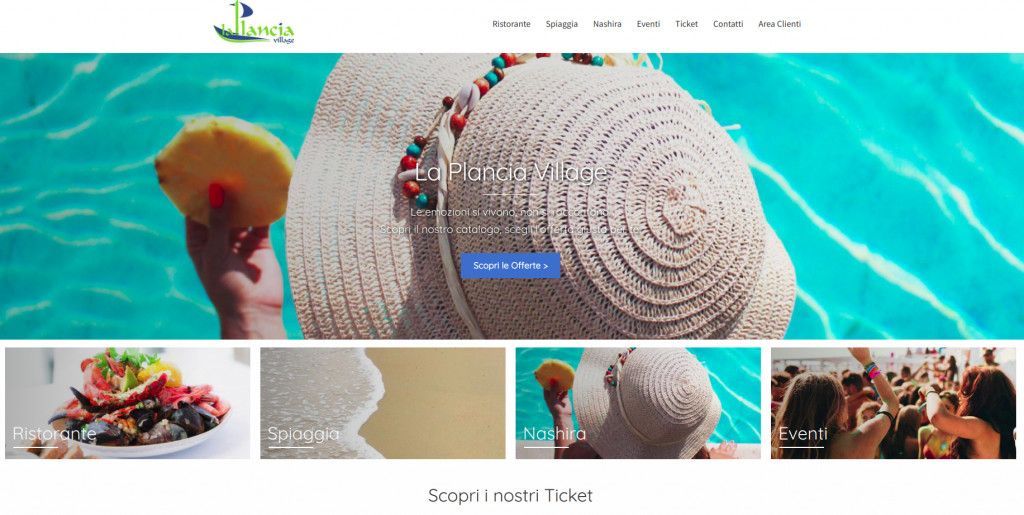The image size is (1024, 515).
Task: Open the small straw hat pool thumbnail
Action: [x=638, y=403]
